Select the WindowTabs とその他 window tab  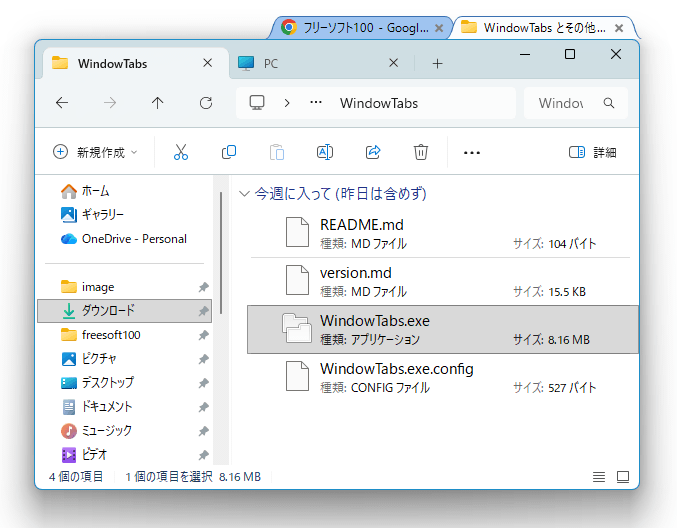pos(544,28)
